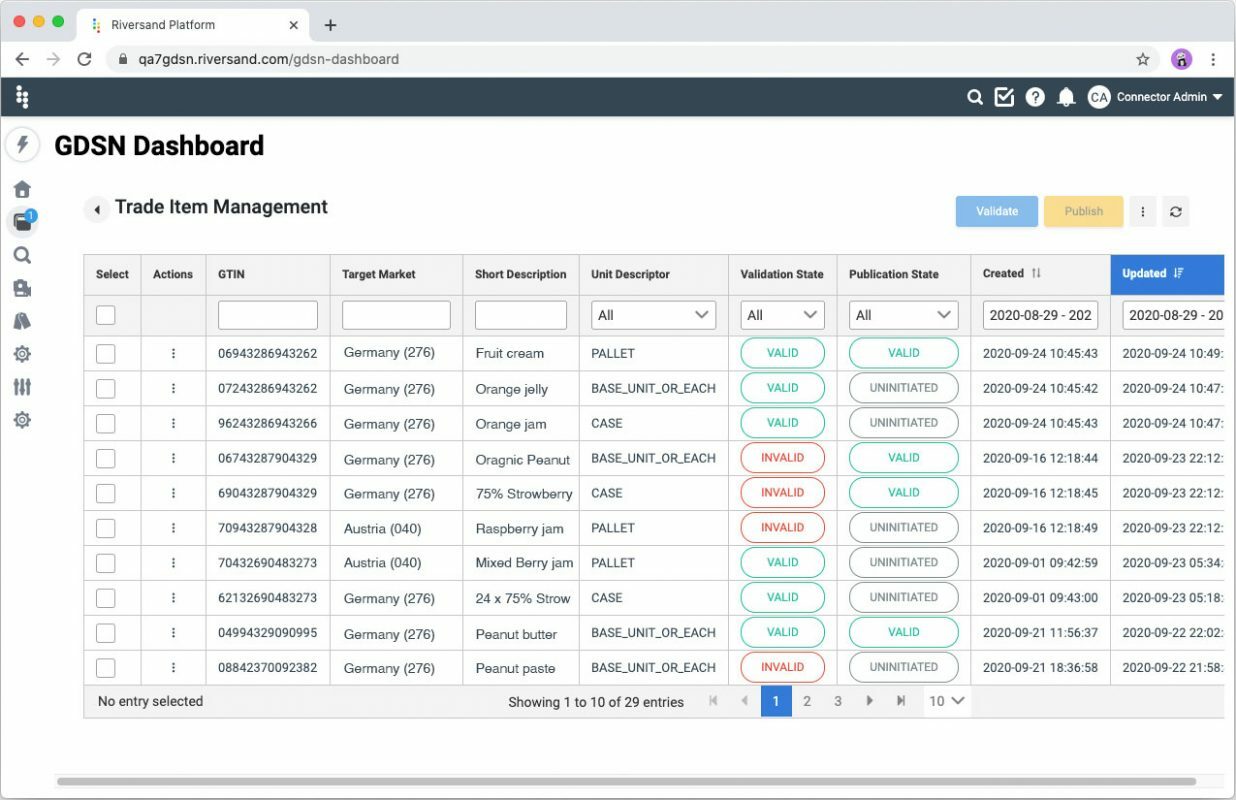Image resolution: width=1236 pixels, height=800 pixels.
Task: Click the GTIN filter input field
Action: point(268,315)
